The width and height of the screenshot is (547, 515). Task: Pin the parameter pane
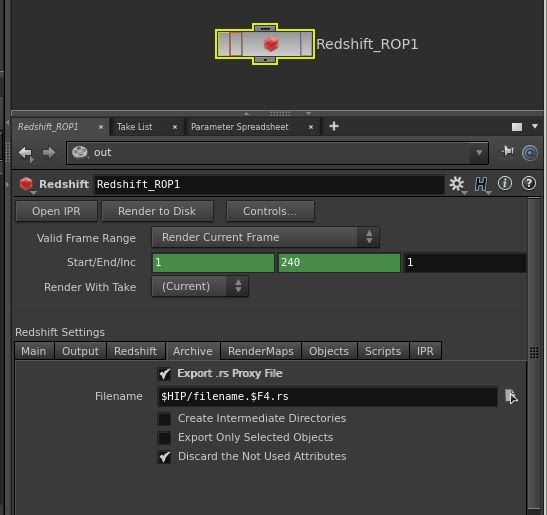coord(507,152)
